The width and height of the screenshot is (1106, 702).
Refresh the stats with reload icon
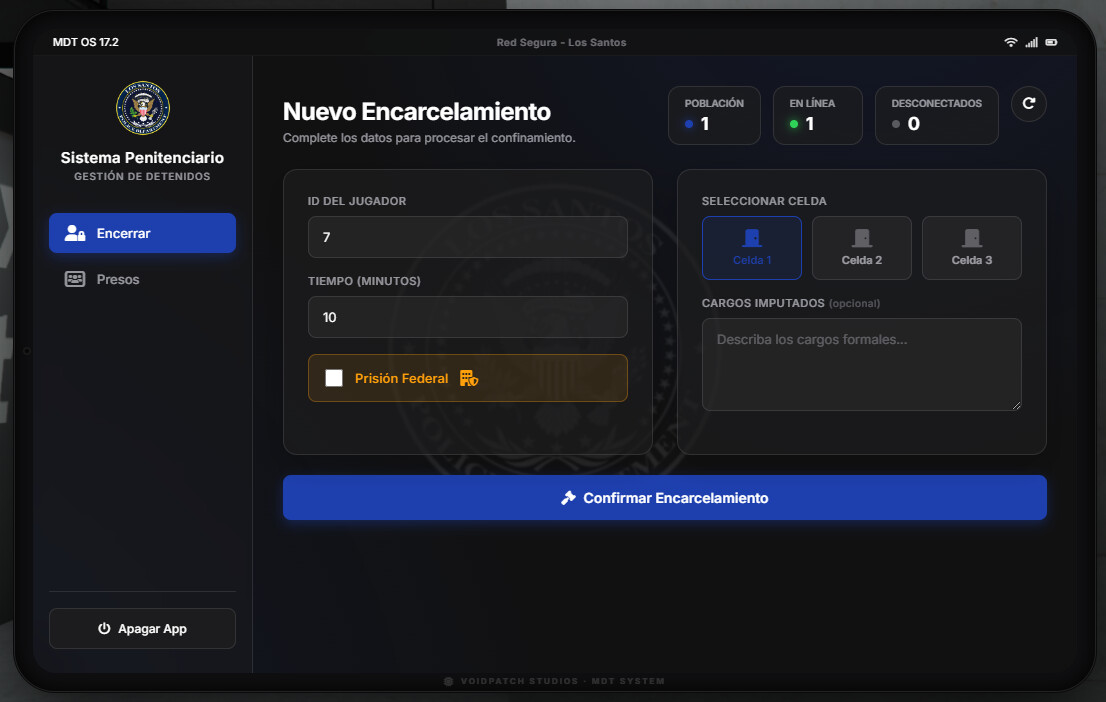coord(1028,104)
